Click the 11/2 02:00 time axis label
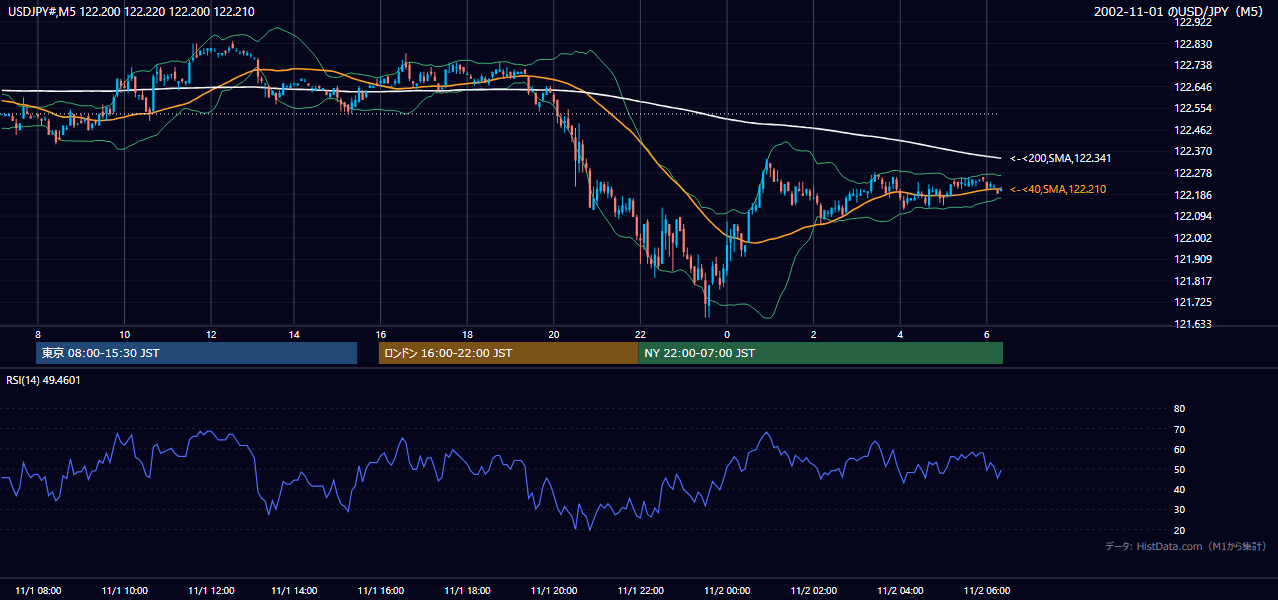Screen dimensions: 1278x600 point(813,590)
